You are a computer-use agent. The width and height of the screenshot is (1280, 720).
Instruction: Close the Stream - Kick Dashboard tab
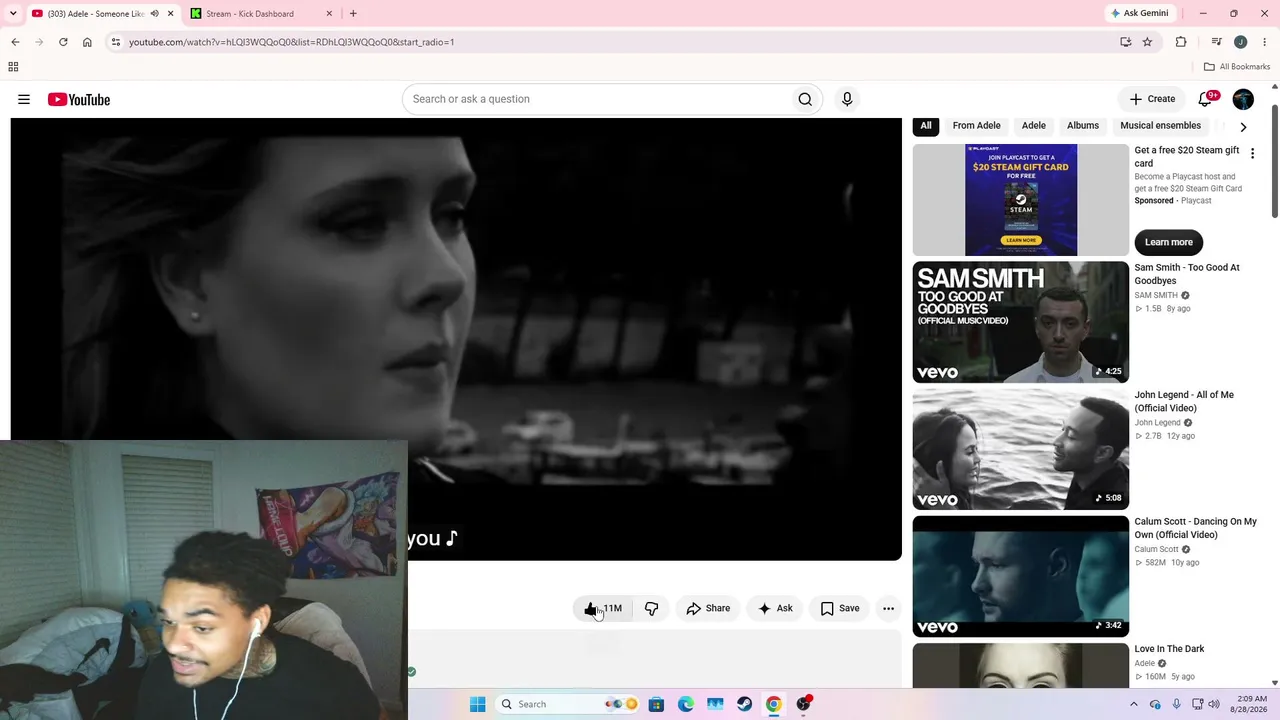click(329, 14)
